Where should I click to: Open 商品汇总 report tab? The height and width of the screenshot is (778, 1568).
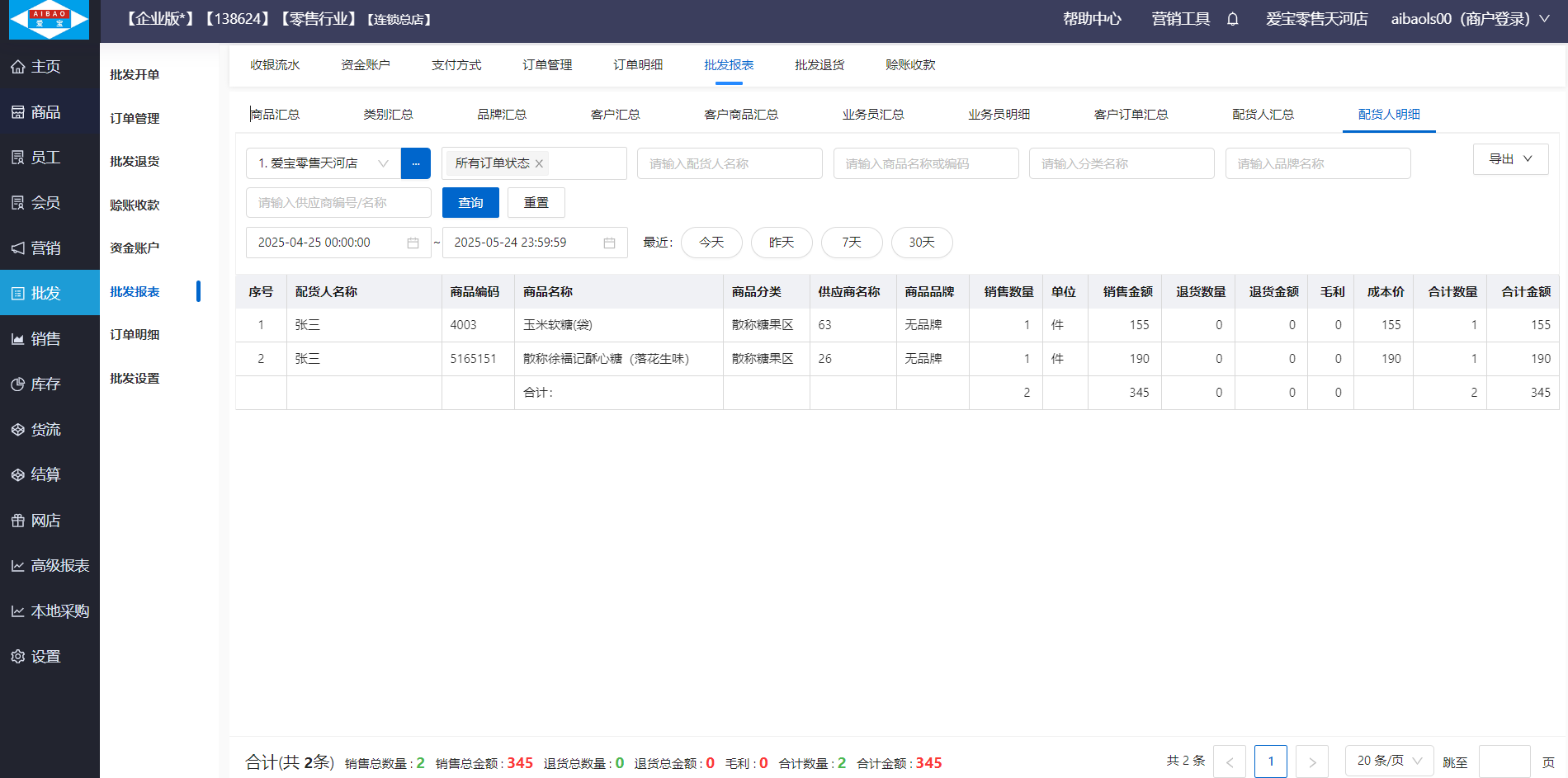(275, 115)
